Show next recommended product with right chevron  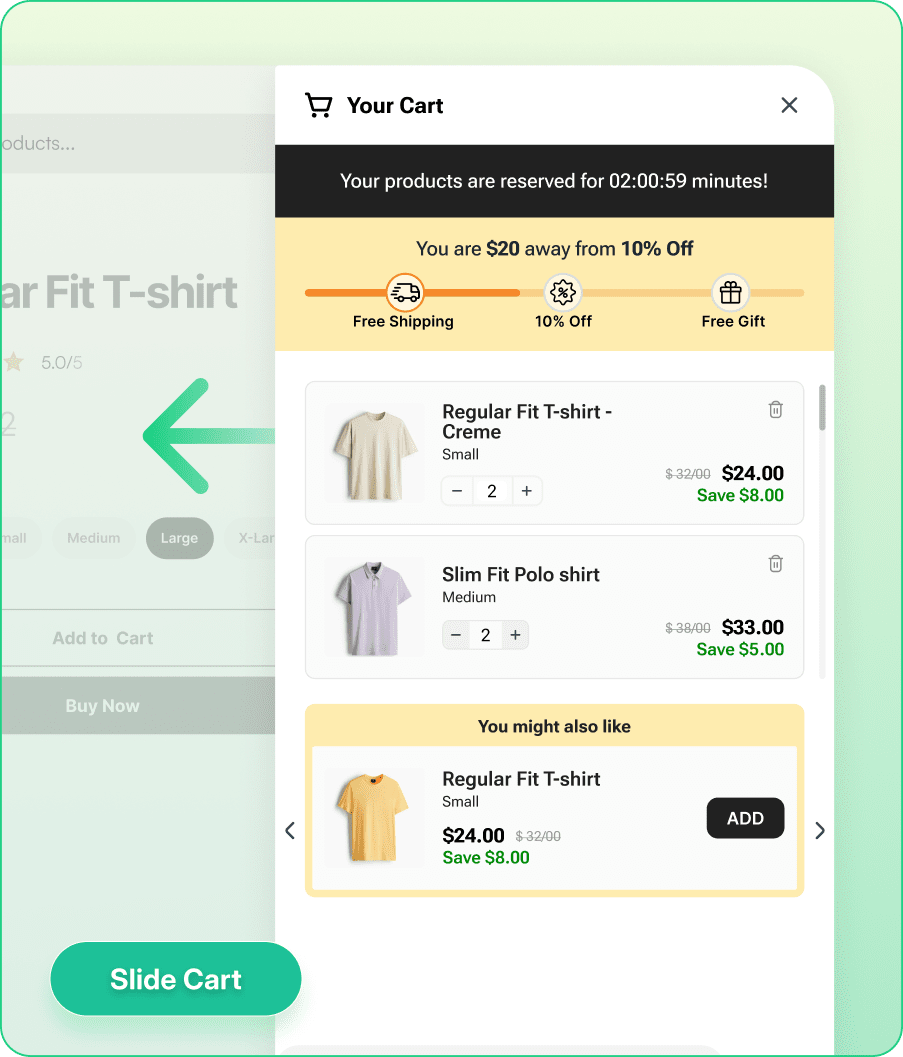(819, 830)
